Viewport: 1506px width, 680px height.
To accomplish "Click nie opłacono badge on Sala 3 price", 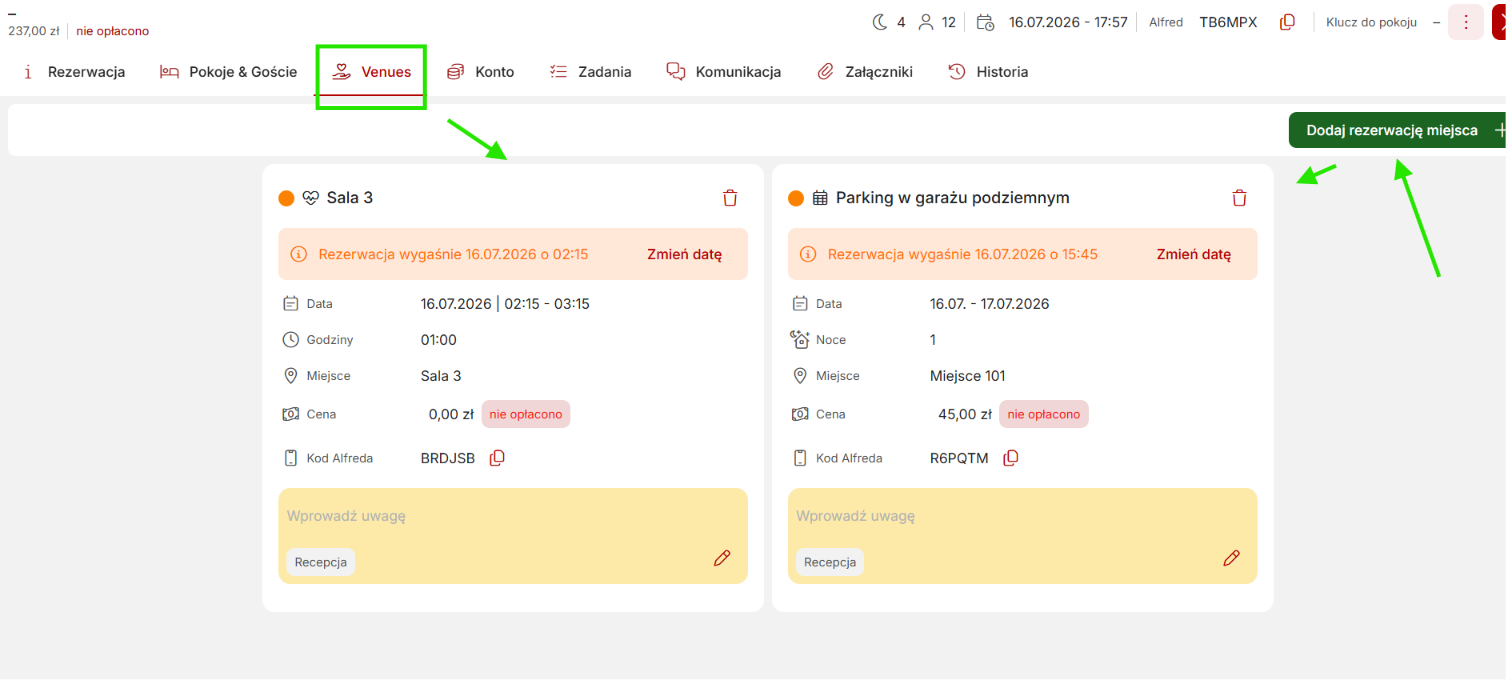I will [x=526, y=414].
